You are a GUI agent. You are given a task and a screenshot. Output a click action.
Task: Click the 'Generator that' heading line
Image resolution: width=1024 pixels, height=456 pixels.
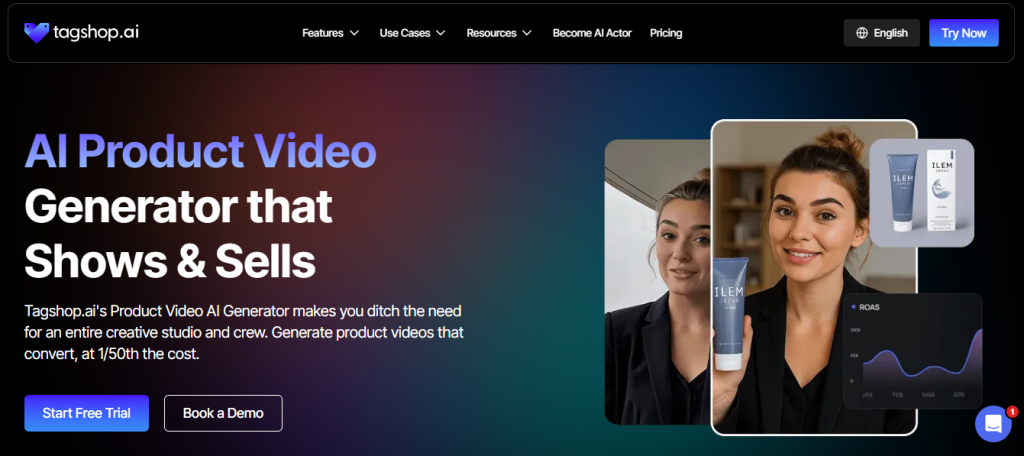click(178, 206)
